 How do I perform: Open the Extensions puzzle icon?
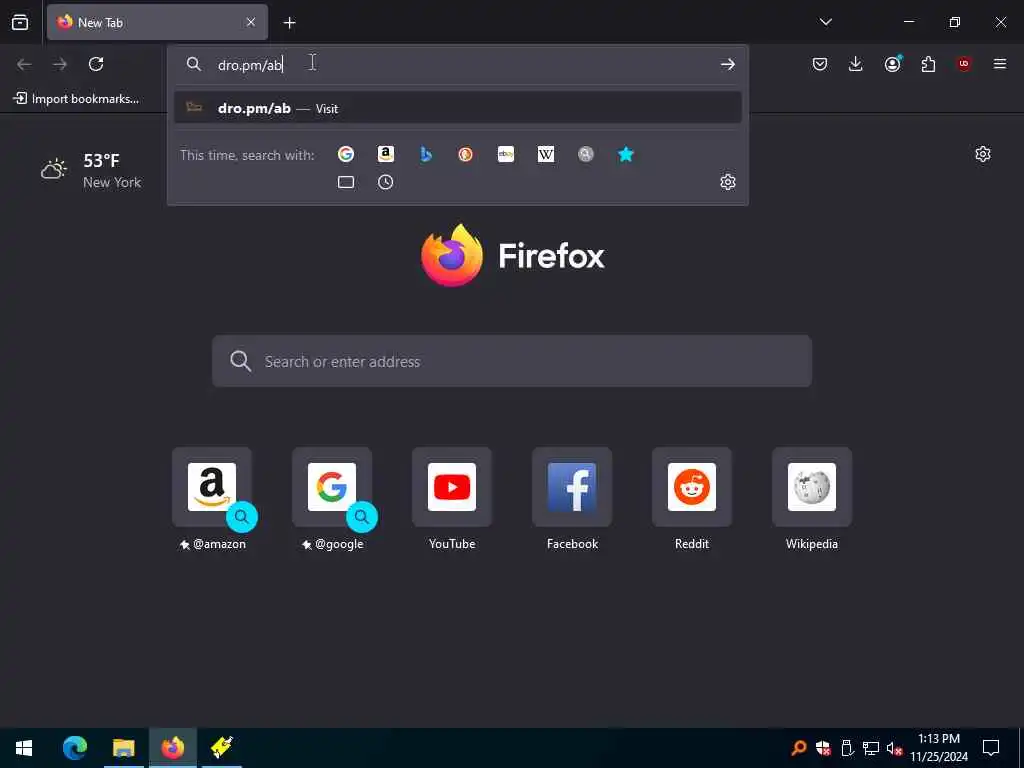click(x=928, y=64)
